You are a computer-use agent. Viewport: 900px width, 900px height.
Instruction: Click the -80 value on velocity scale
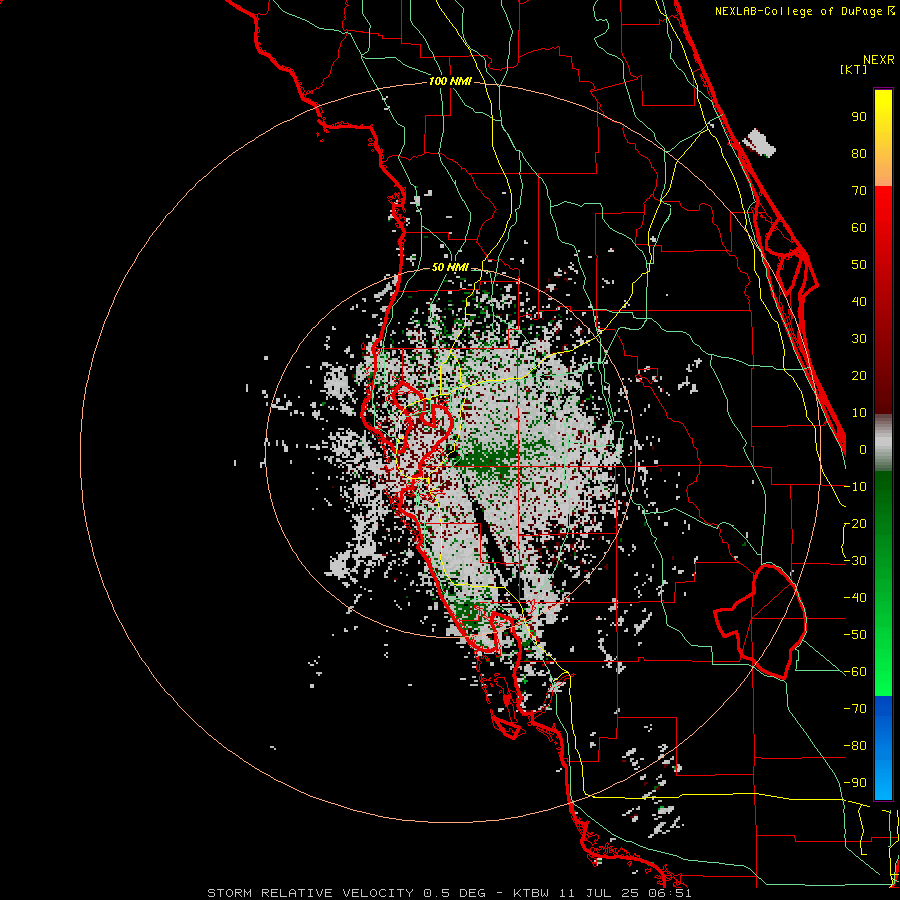pos(855,746)
